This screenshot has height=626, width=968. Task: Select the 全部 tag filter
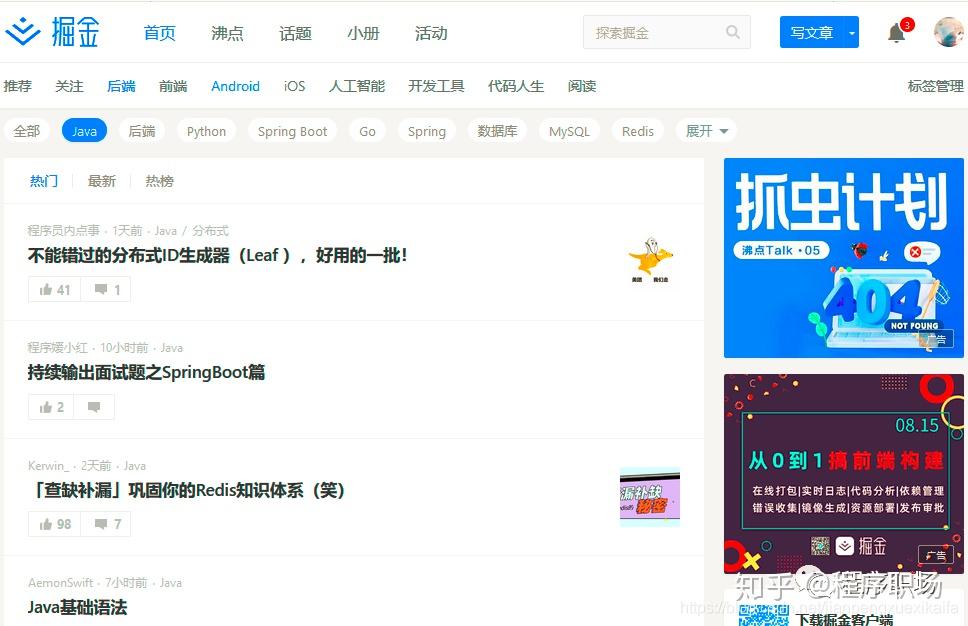coord(27,131)
